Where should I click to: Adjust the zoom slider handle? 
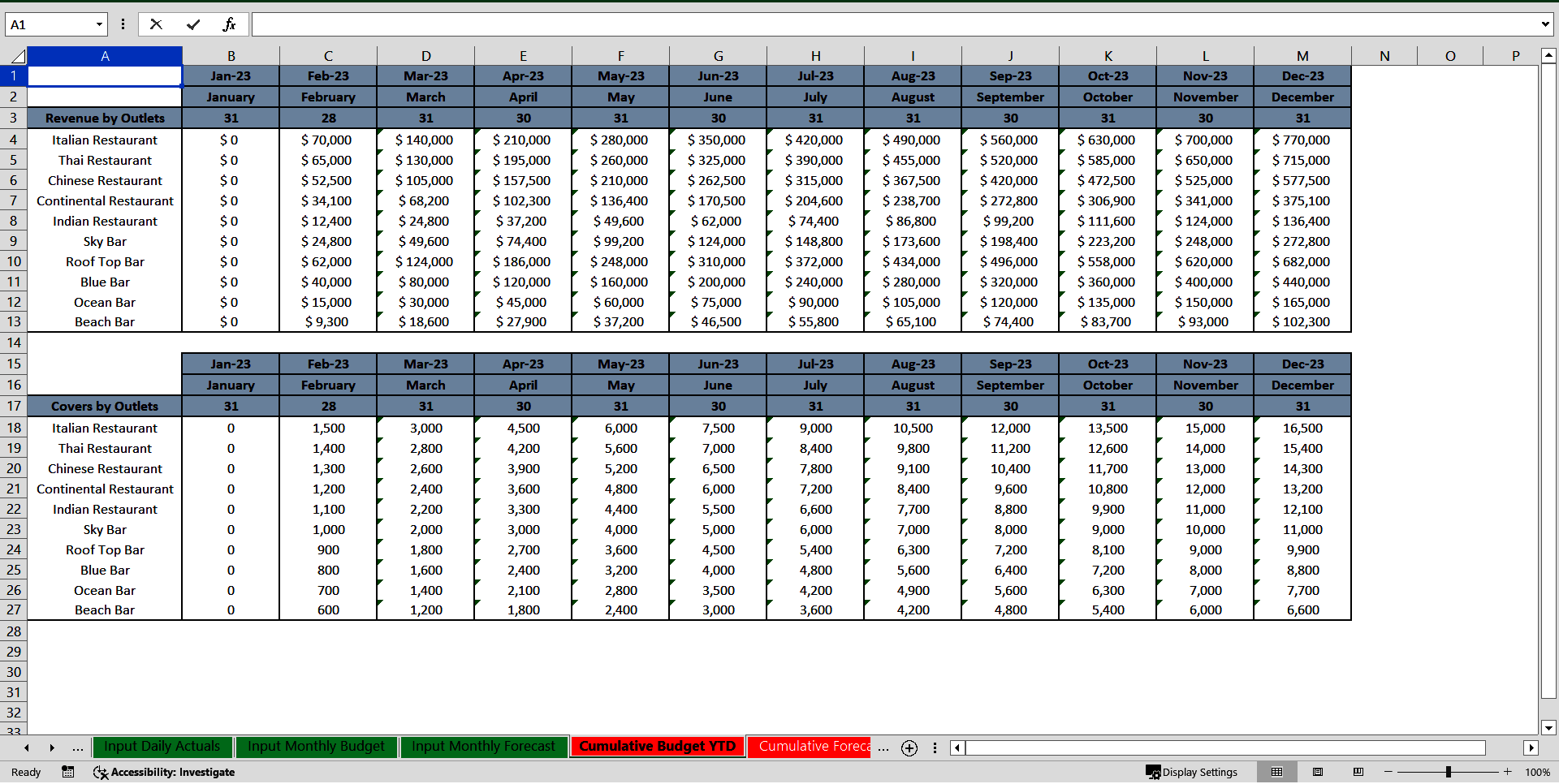pos(1448,772)
